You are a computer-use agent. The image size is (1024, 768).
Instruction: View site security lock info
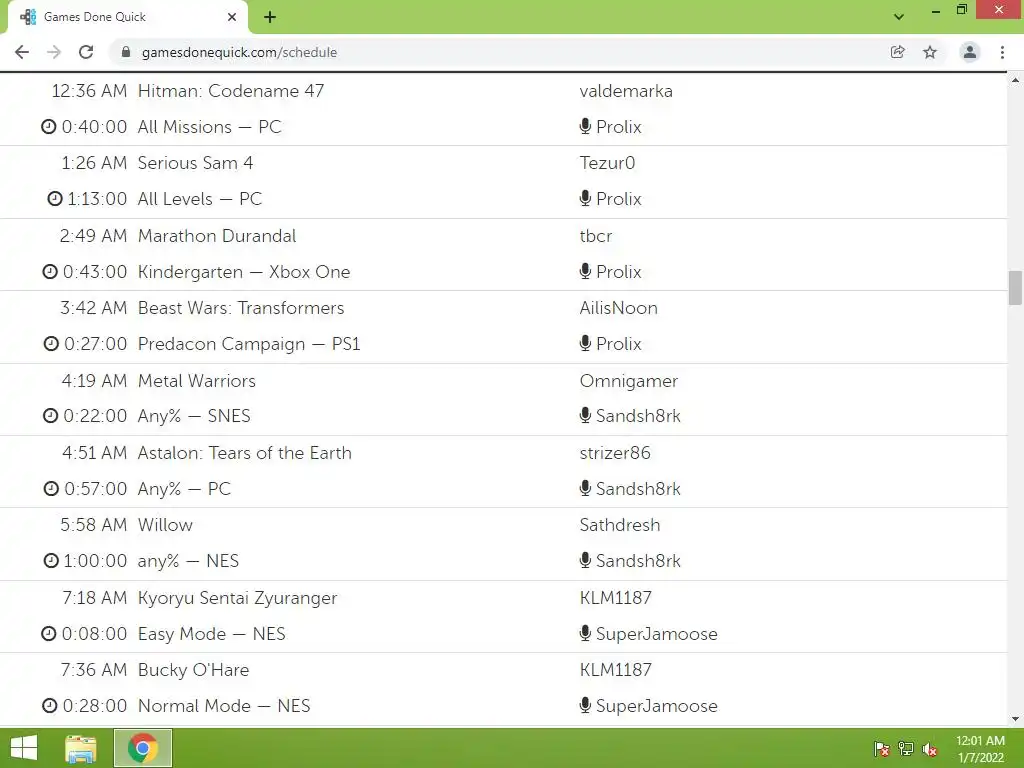tap(126, 52)
